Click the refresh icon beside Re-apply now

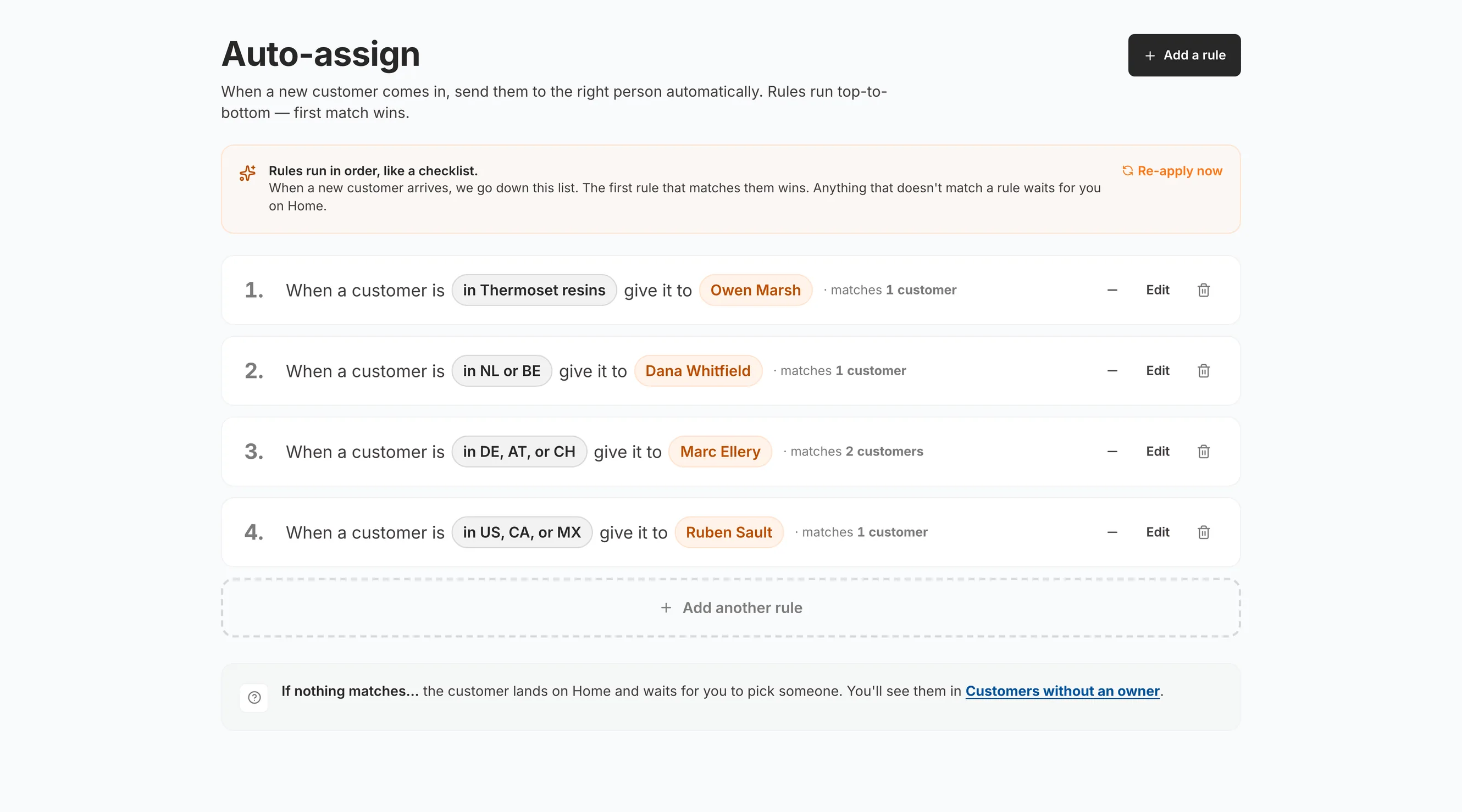[x=1127, y=170]
